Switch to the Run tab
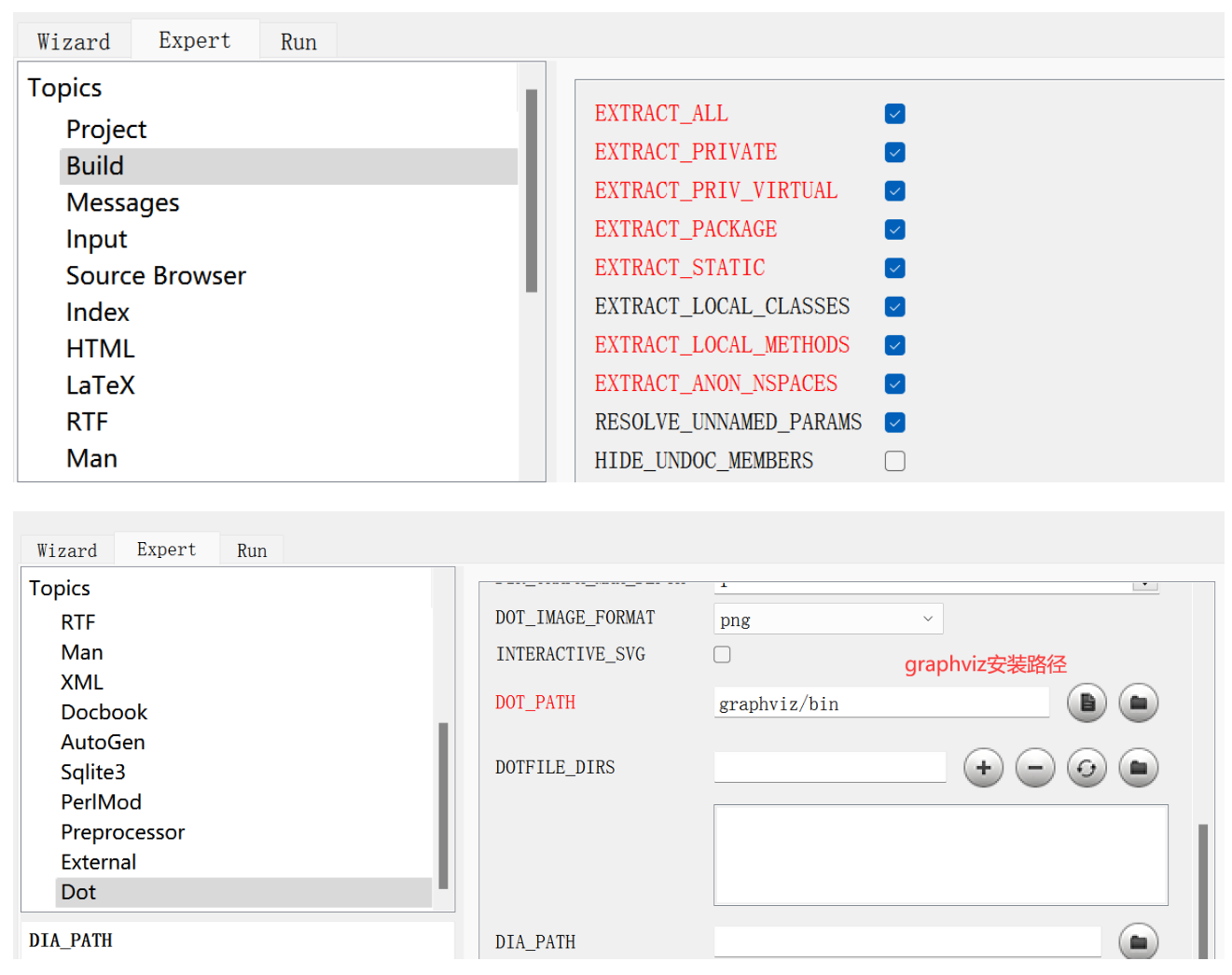The width and height of the screenshot is (1232, 975). coord(298,39)
